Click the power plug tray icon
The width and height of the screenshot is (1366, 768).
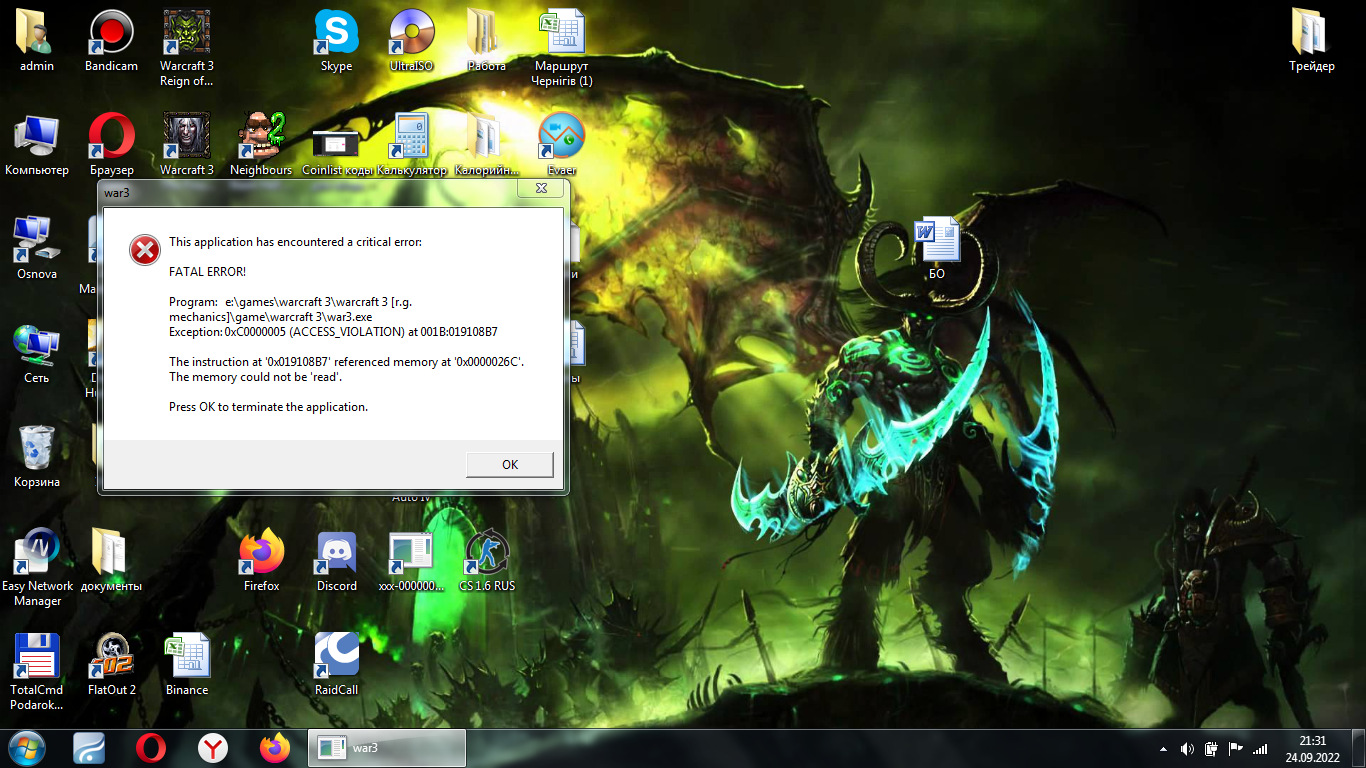pyautogui.click(x=1211, y=748)
